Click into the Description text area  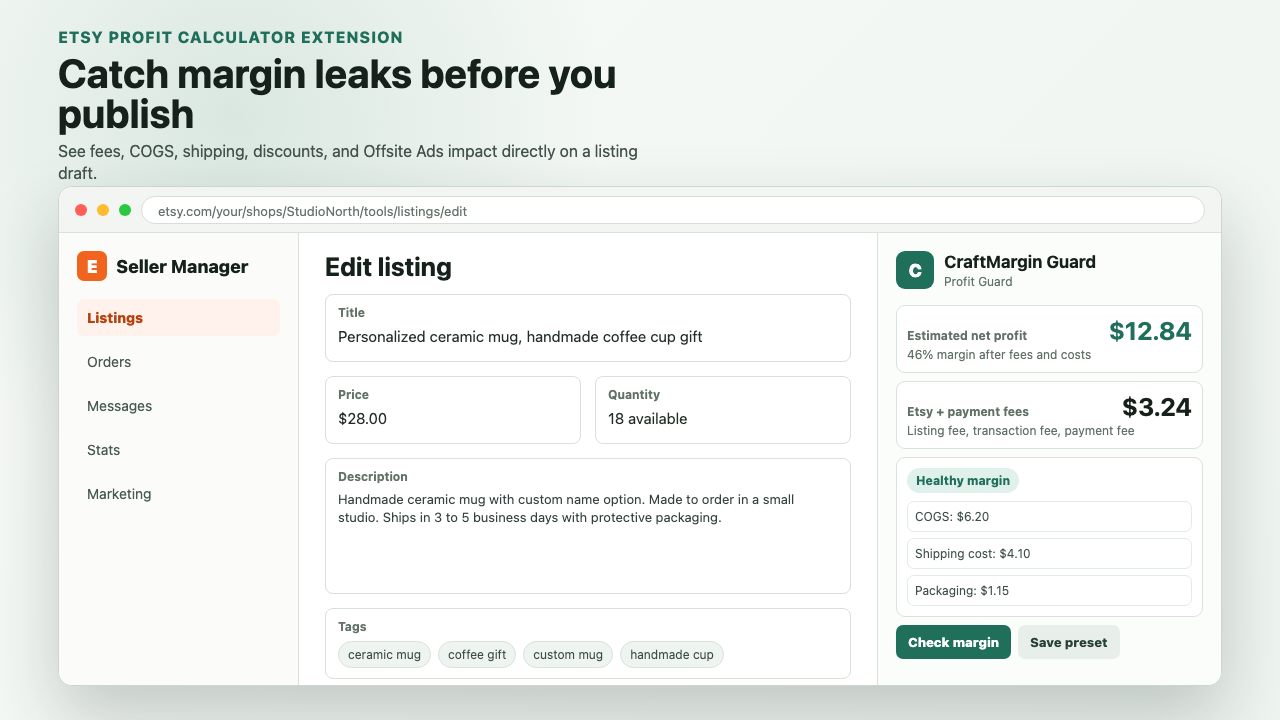pos(588,526)
